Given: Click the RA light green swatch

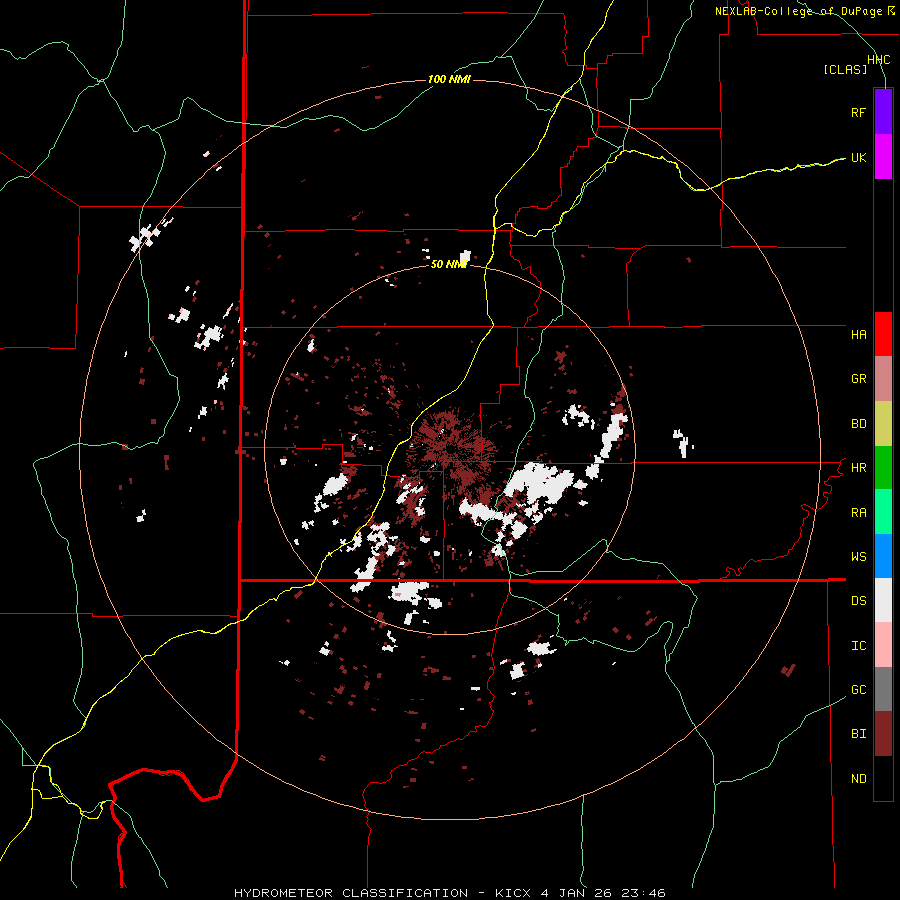Looking at the screenshot, I should 883,512.
